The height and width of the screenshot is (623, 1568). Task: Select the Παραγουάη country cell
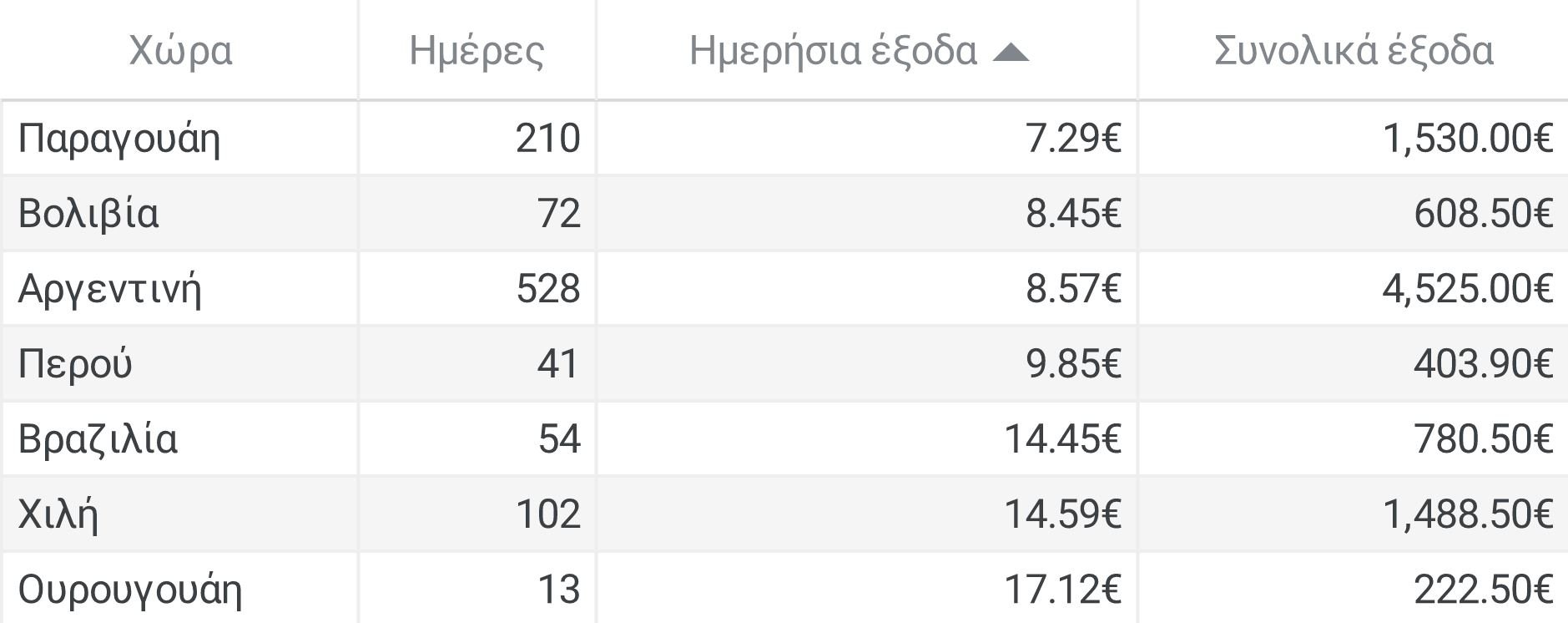pos(119,139)
